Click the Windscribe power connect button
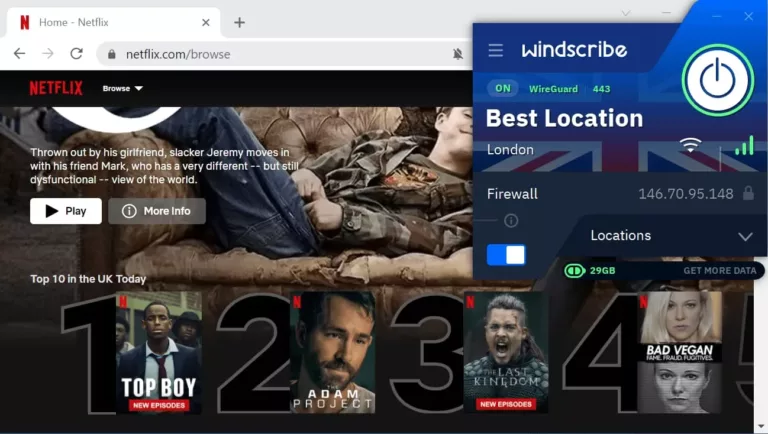768x434 pixels. pos(718,80)
